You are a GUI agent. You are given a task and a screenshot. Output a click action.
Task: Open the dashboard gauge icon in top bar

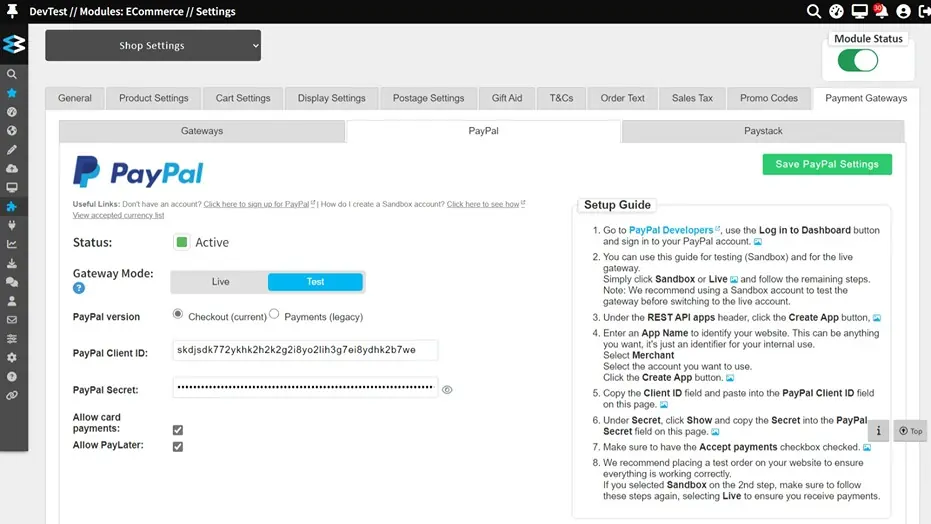click(836, 11)
